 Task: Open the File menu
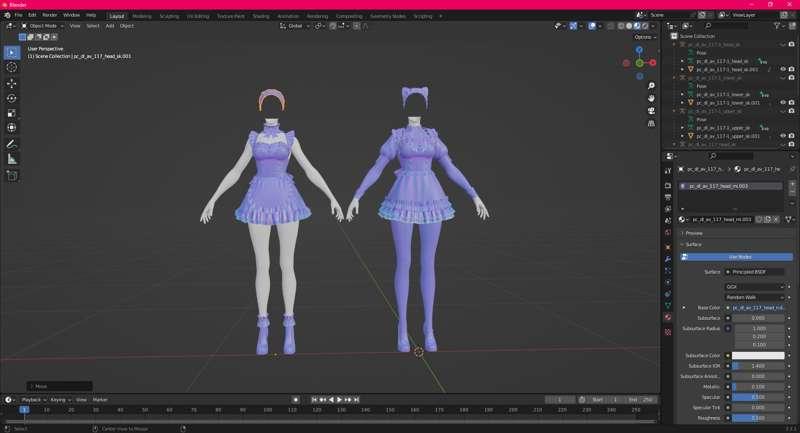(x=18, y=15)
